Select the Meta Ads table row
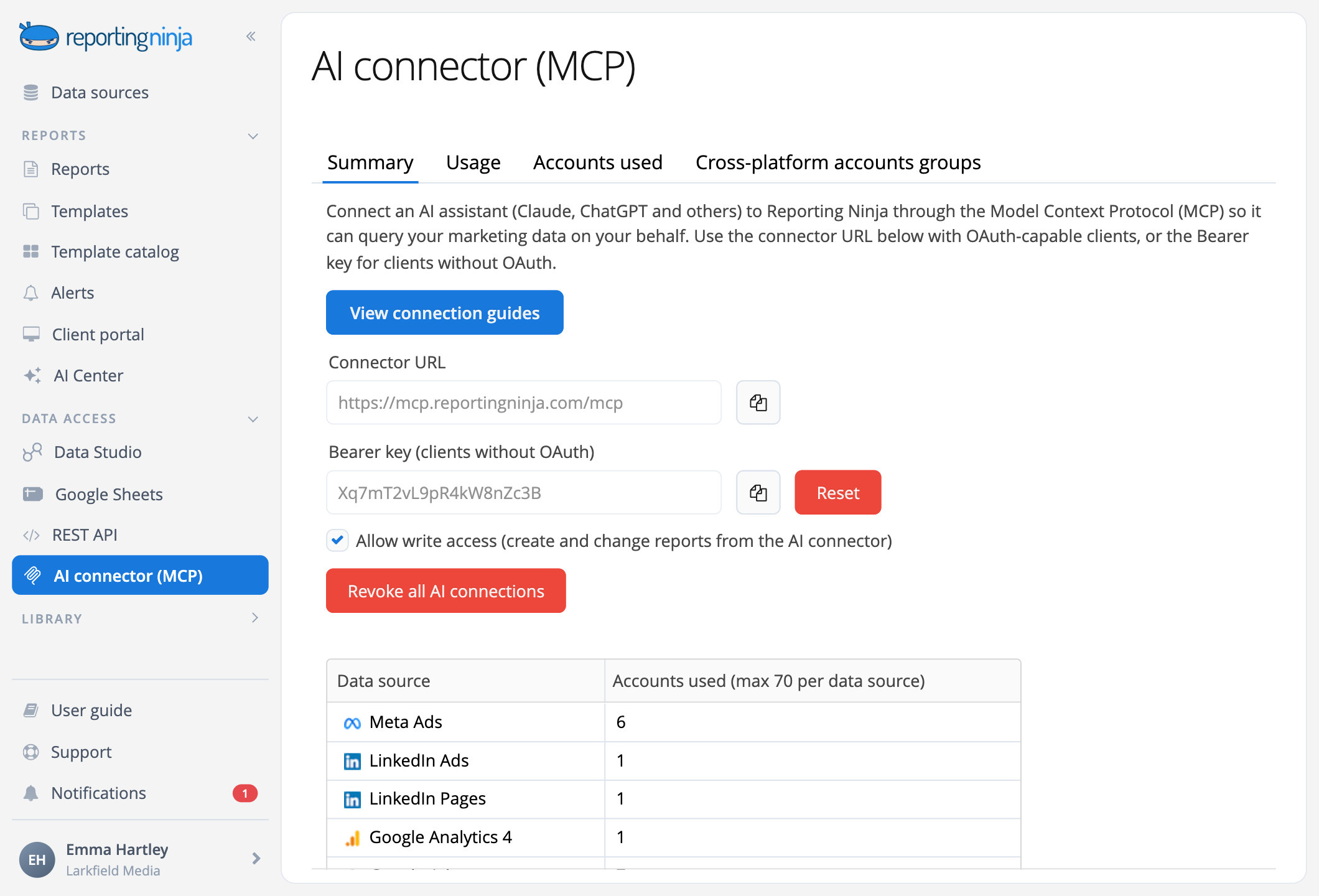The width and height of the screenshot is (1319, 896). pos(673,722)
